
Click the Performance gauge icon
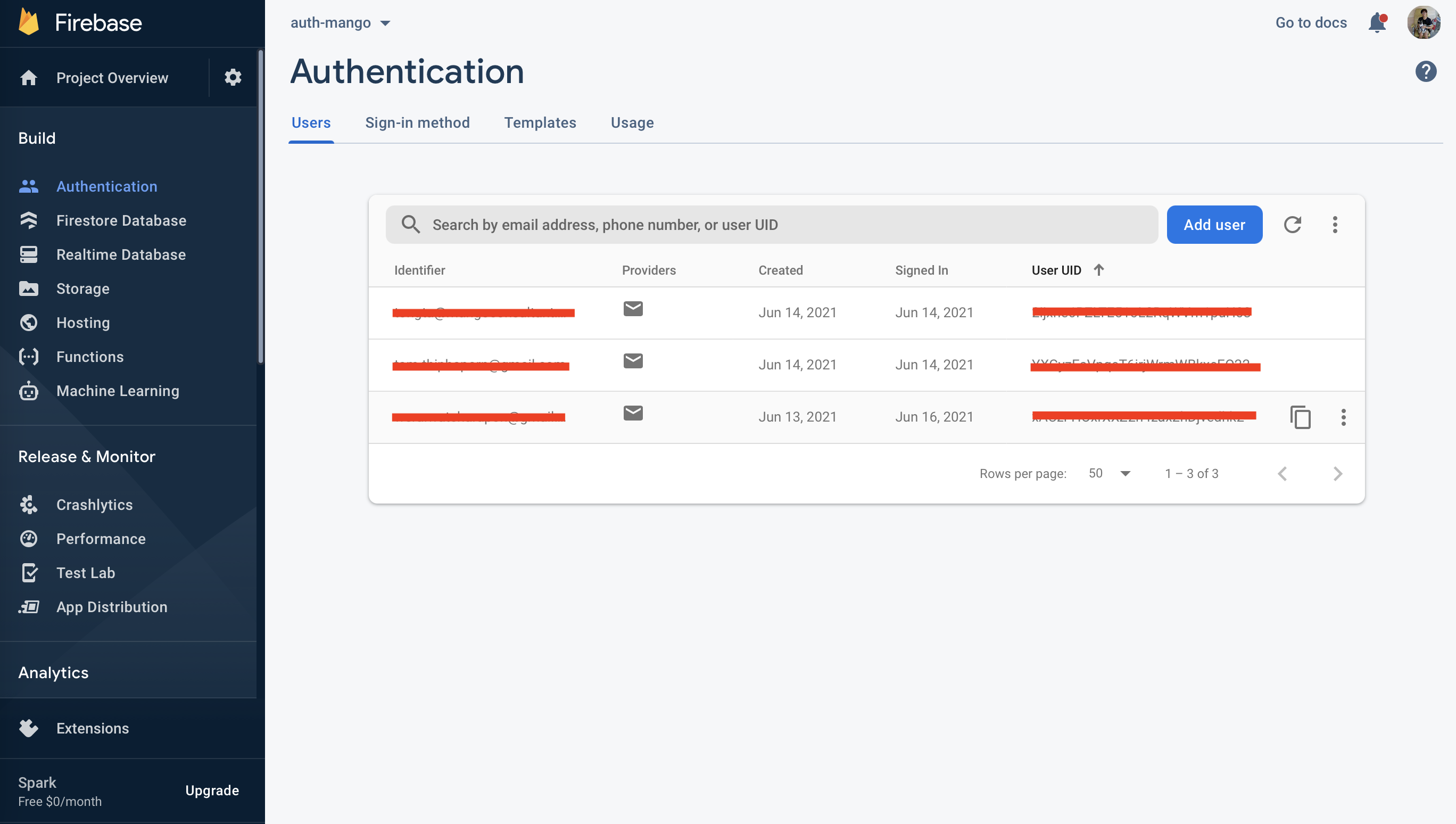29,538
